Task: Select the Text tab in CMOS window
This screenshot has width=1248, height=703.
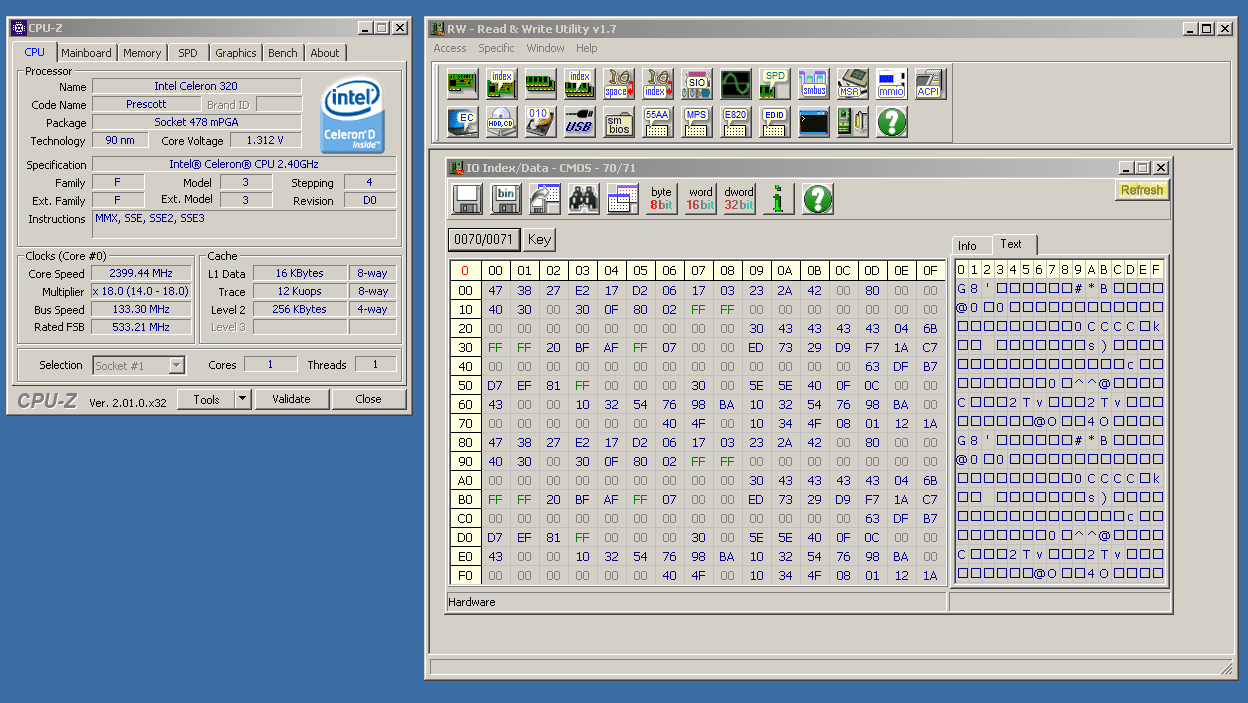Action: tap(1012, 244)
